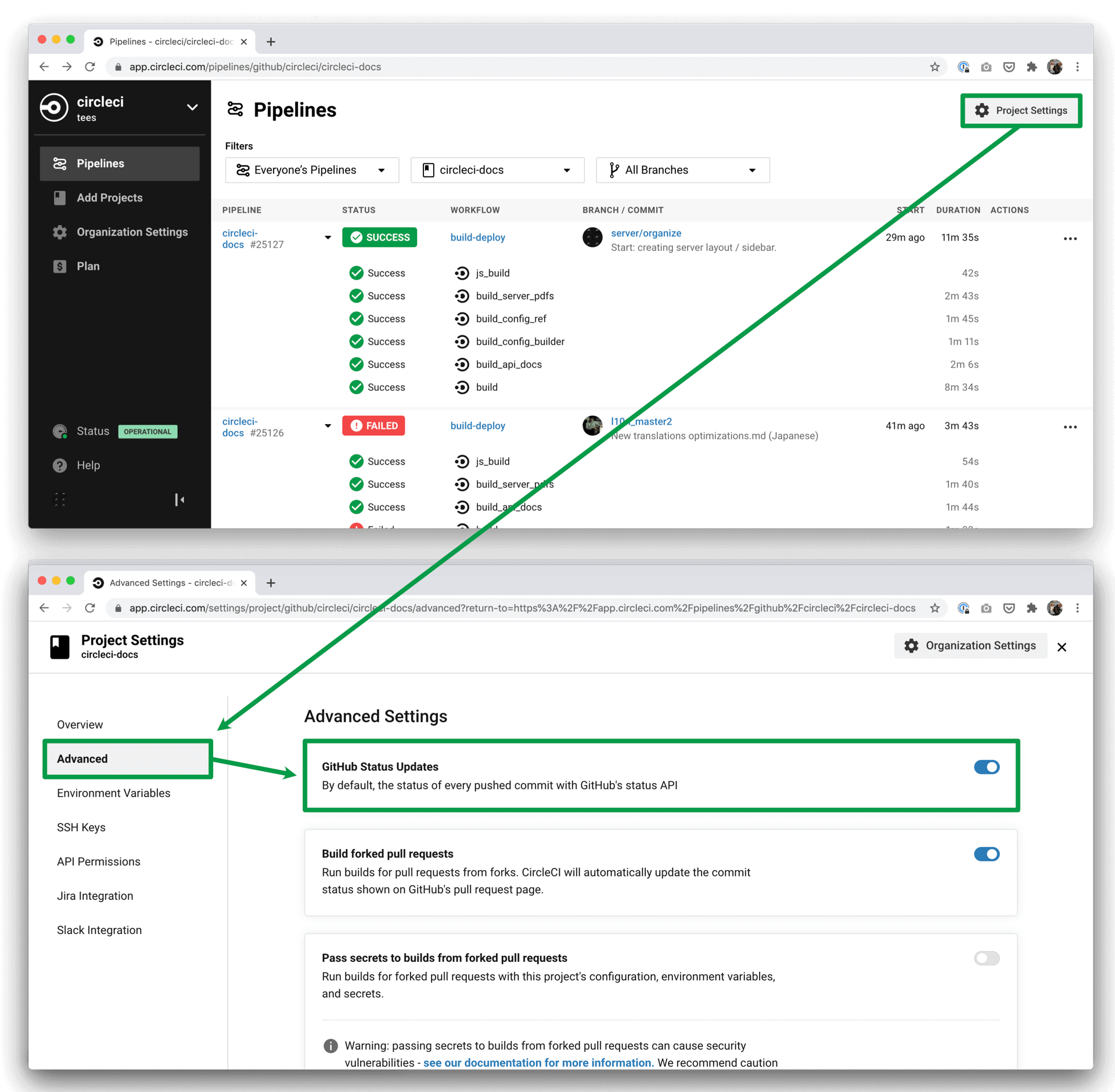Click js_build job taking 54s
This screenshot has width=1115, height=1092.
tap(492, 461)
